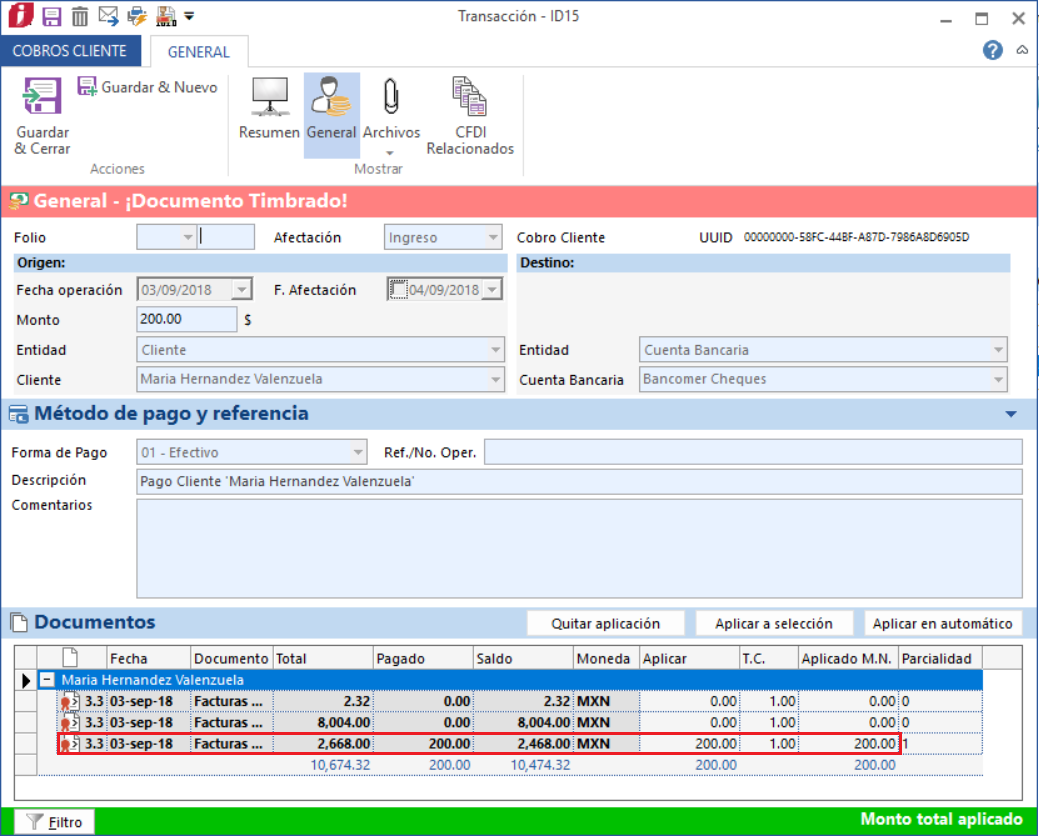Toggle the F. Afectación date checkbox
The height and width of the screenshot is (836, 1039).
398,290
